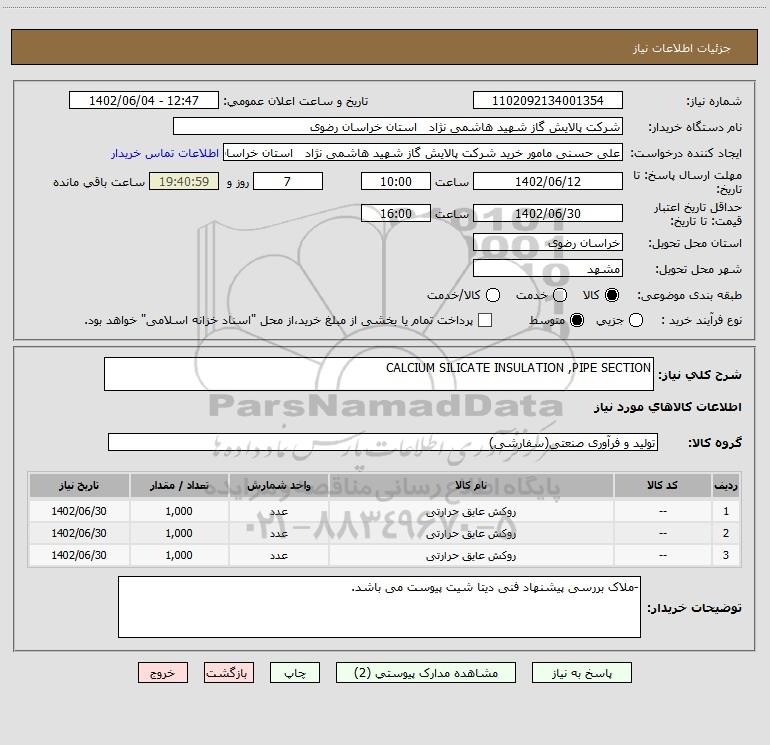Click the CALCIUM SILICATE INSULATION description field

(x=378, y=374)
